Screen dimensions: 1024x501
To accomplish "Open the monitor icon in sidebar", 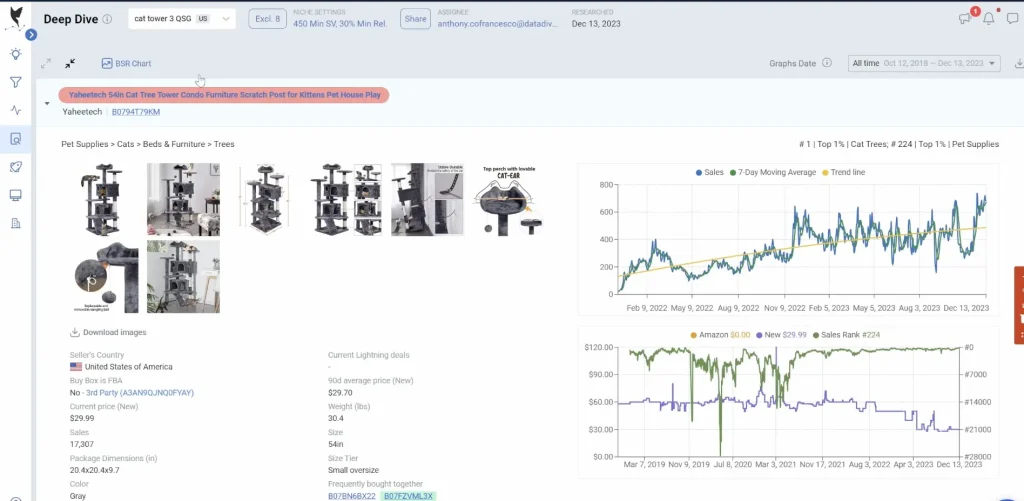I will click(x=15, y=195).
